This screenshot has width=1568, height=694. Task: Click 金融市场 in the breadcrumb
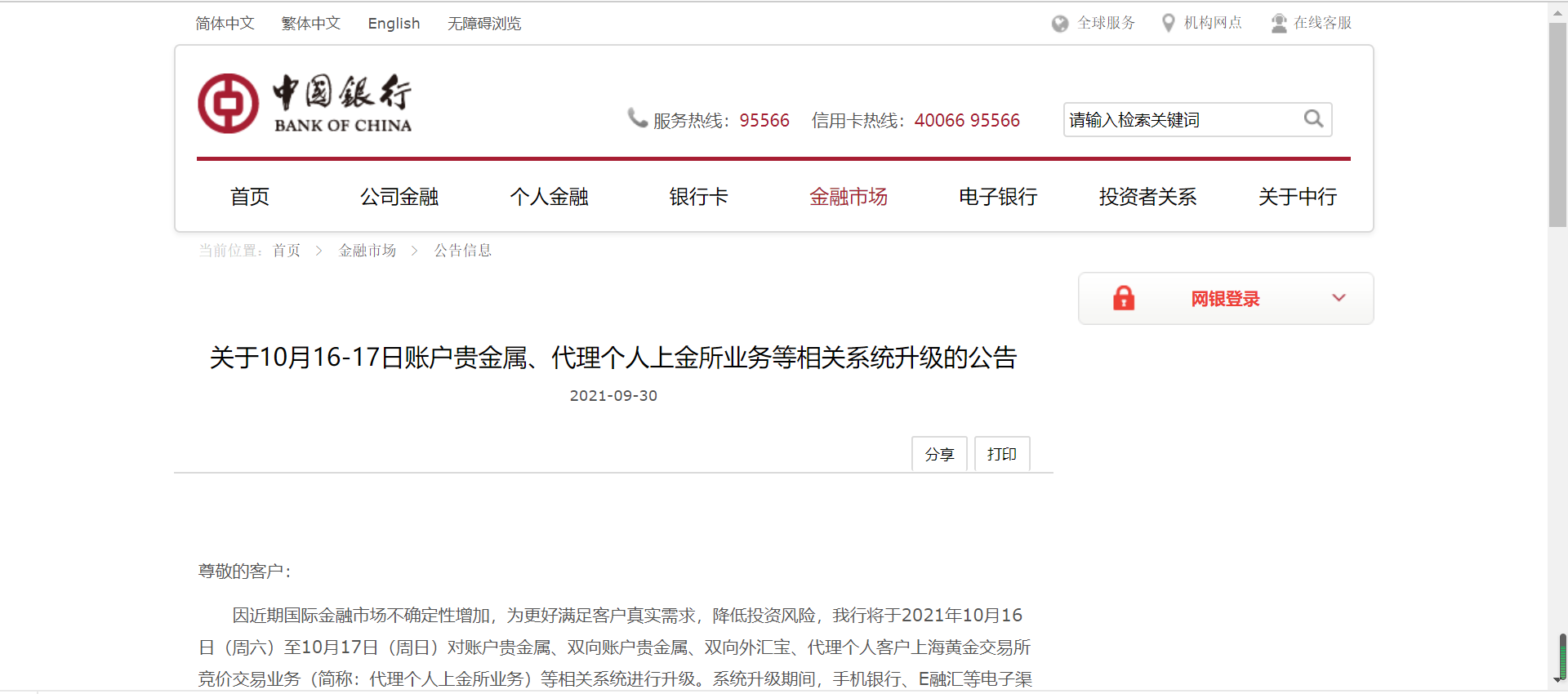[367, 251]
